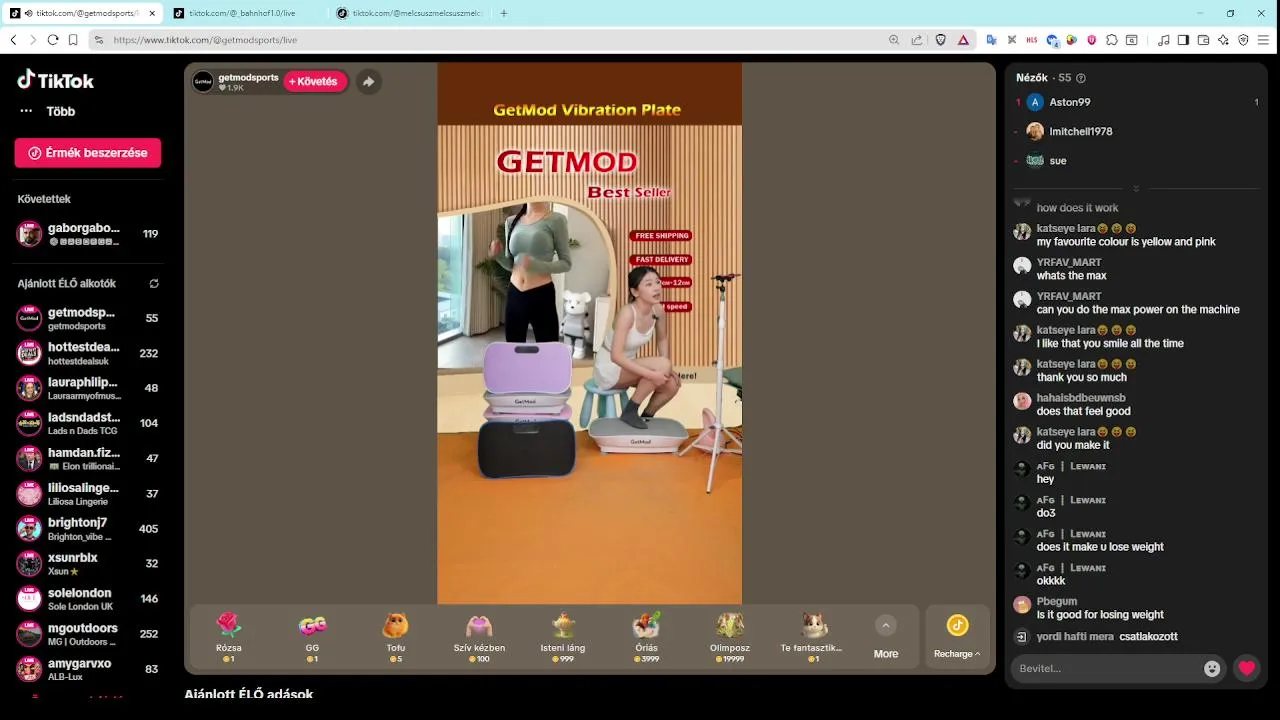Open xsunrblx live channel
Screen dimensions: 1280x720
coord(88,563)
